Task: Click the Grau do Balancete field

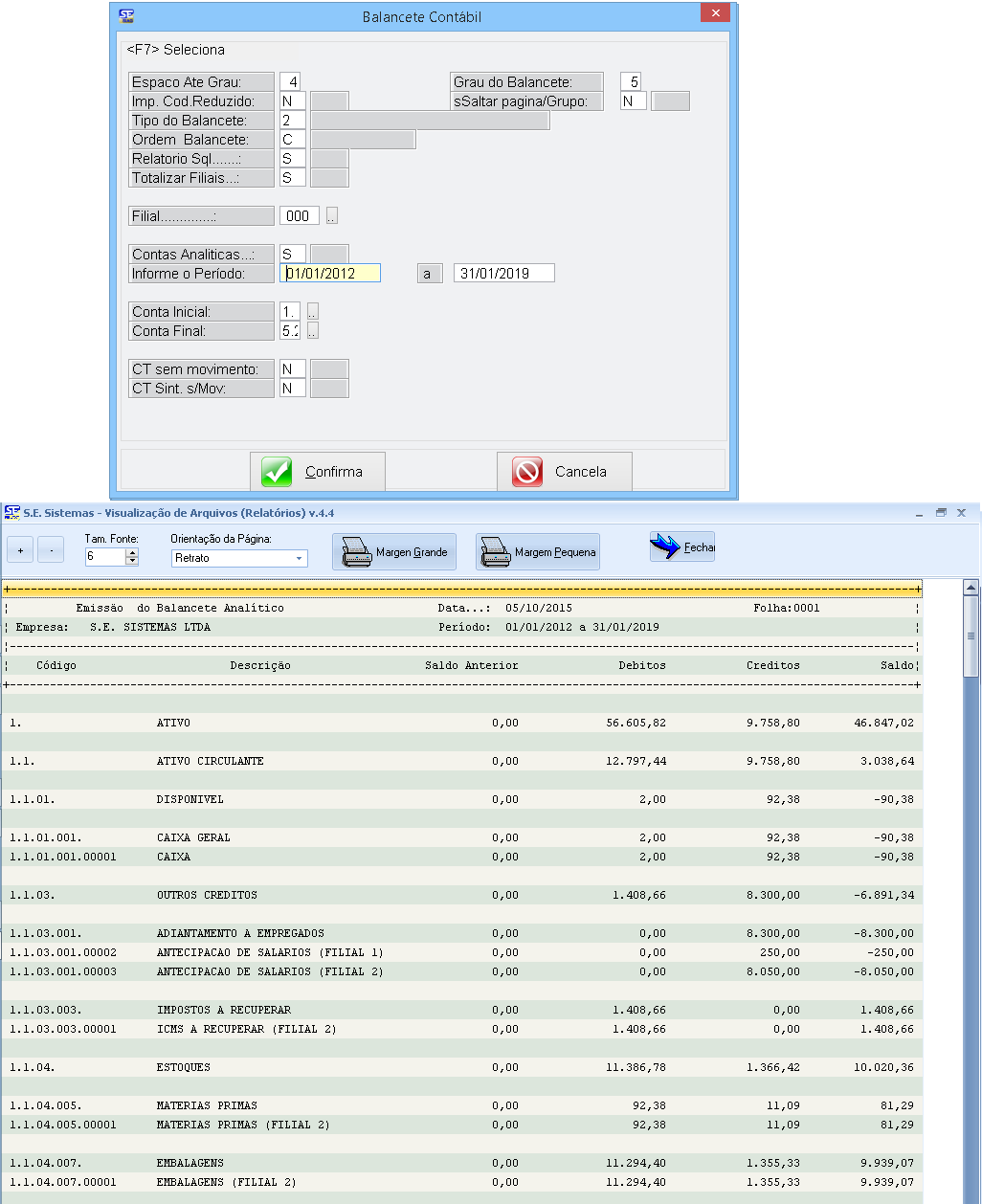Action: 630,82
